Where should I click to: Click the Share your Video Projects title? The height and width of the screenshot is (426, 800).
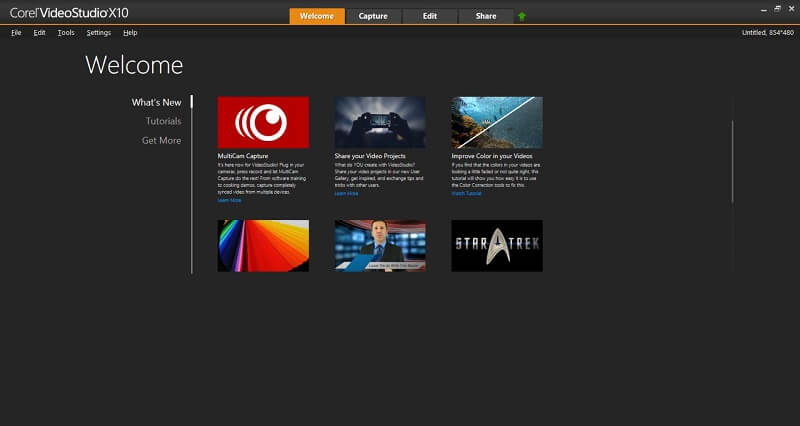[370, 156]
